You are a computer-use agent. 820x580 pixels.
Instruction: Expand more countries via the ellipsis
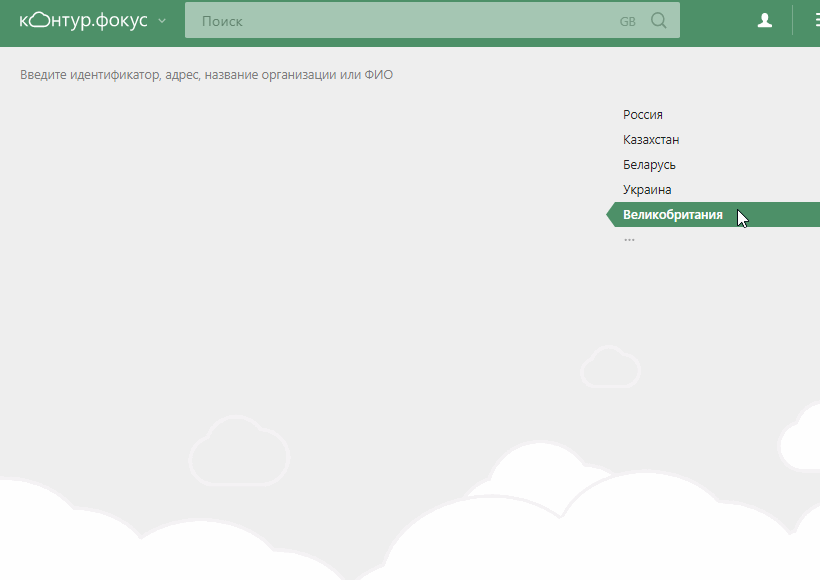tap(629, 240)
